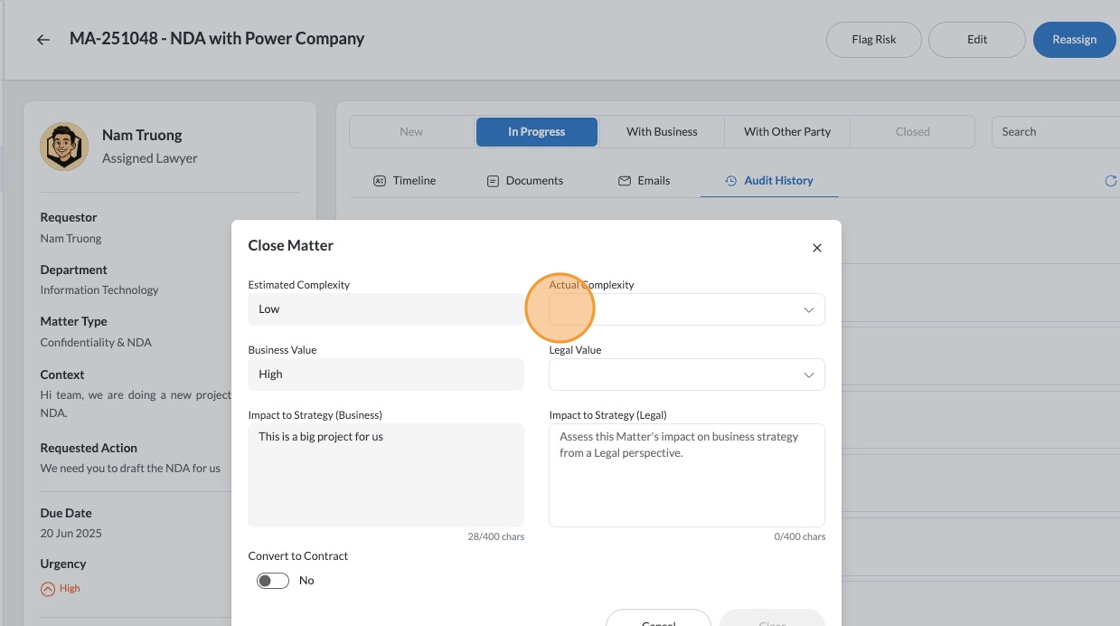The width and height of the screenshot is (1120, 626).
Task: Go to the Emails tab
Action: (x=643, y=181)
